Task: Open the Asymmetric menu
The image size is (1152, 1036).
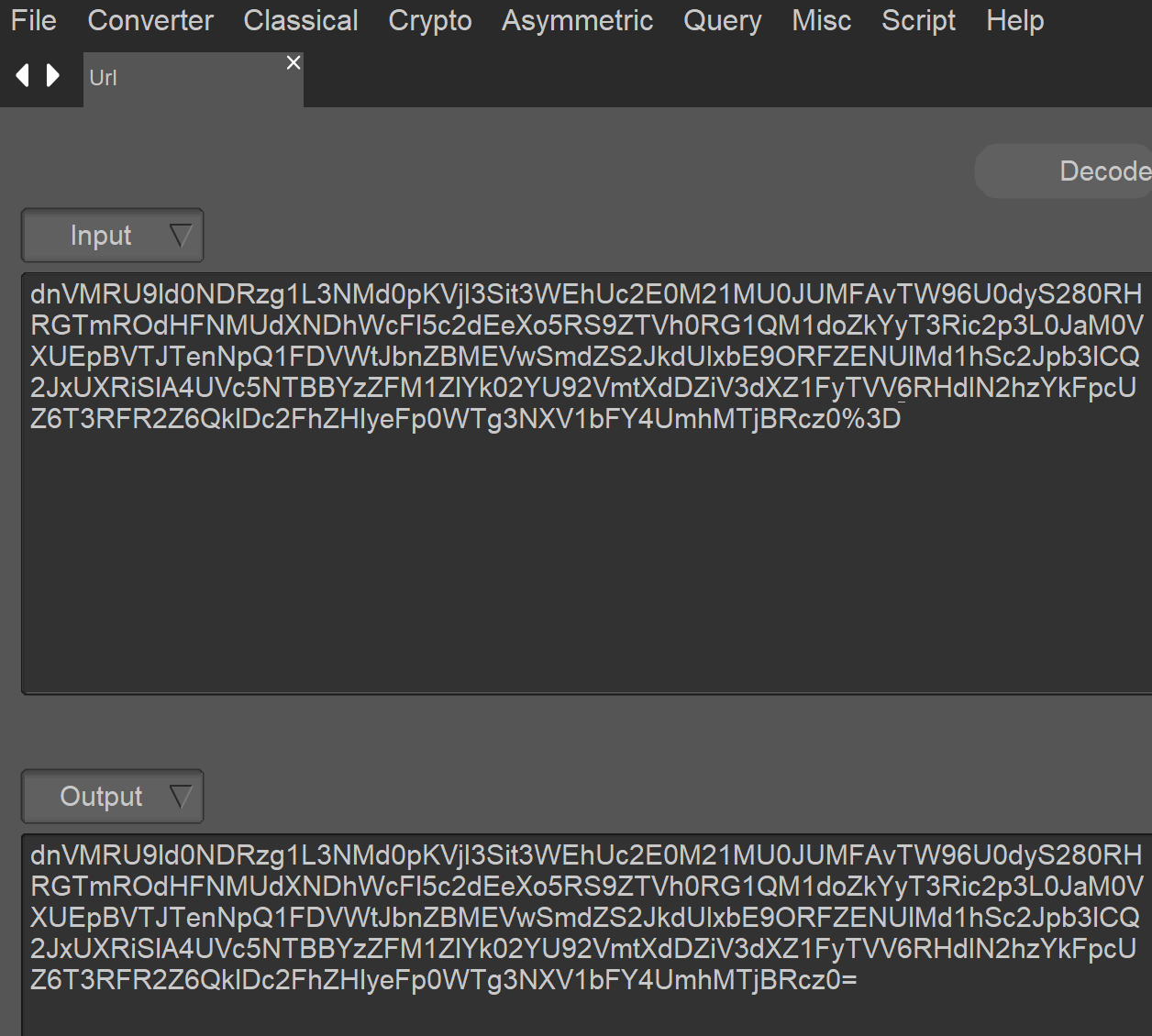Action: (x=578, y=20)
